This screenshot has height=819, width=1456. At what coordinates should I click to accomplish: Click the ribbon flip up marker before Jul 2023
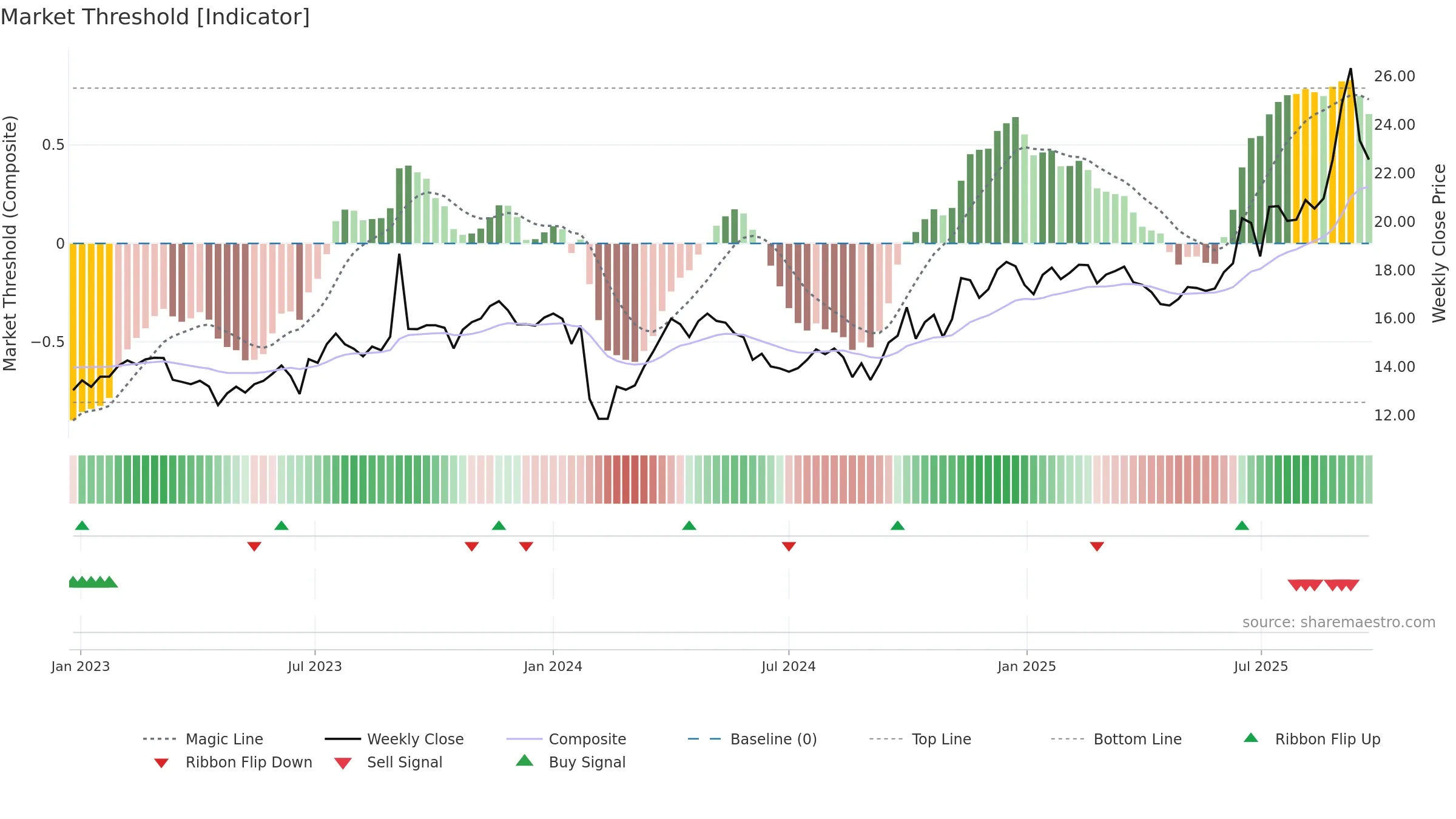[x=281, y=525]
